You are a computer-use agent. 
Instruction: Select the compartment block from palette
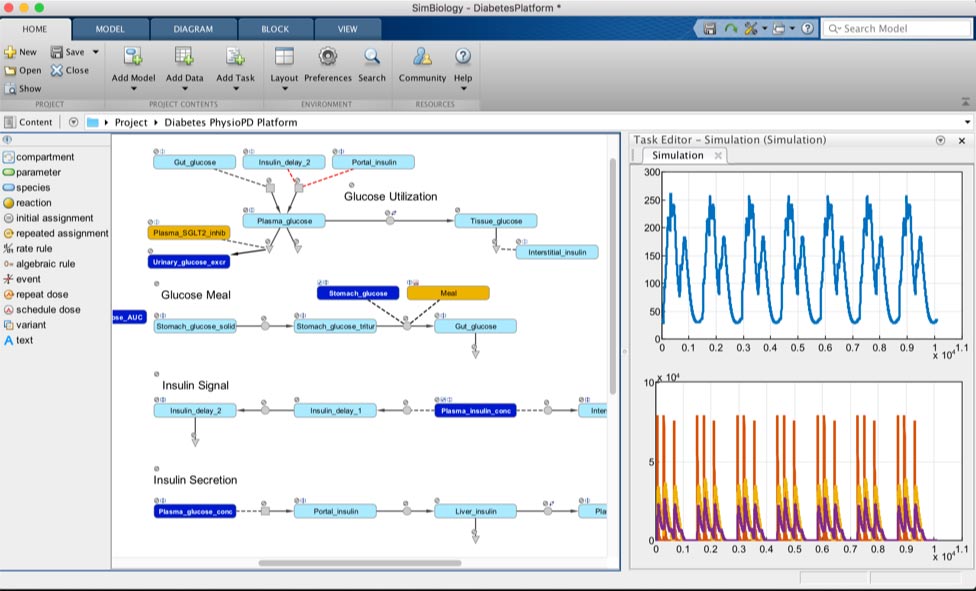(x=9, y=157)
